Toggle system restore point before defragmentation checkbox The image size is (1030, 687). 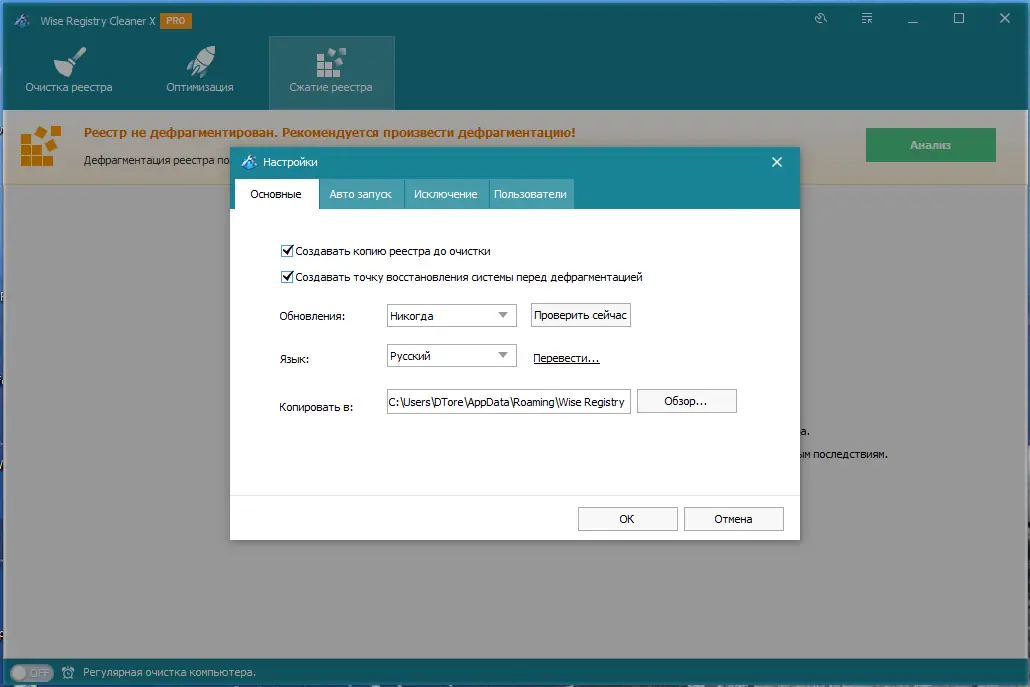(x=286, y=277)
